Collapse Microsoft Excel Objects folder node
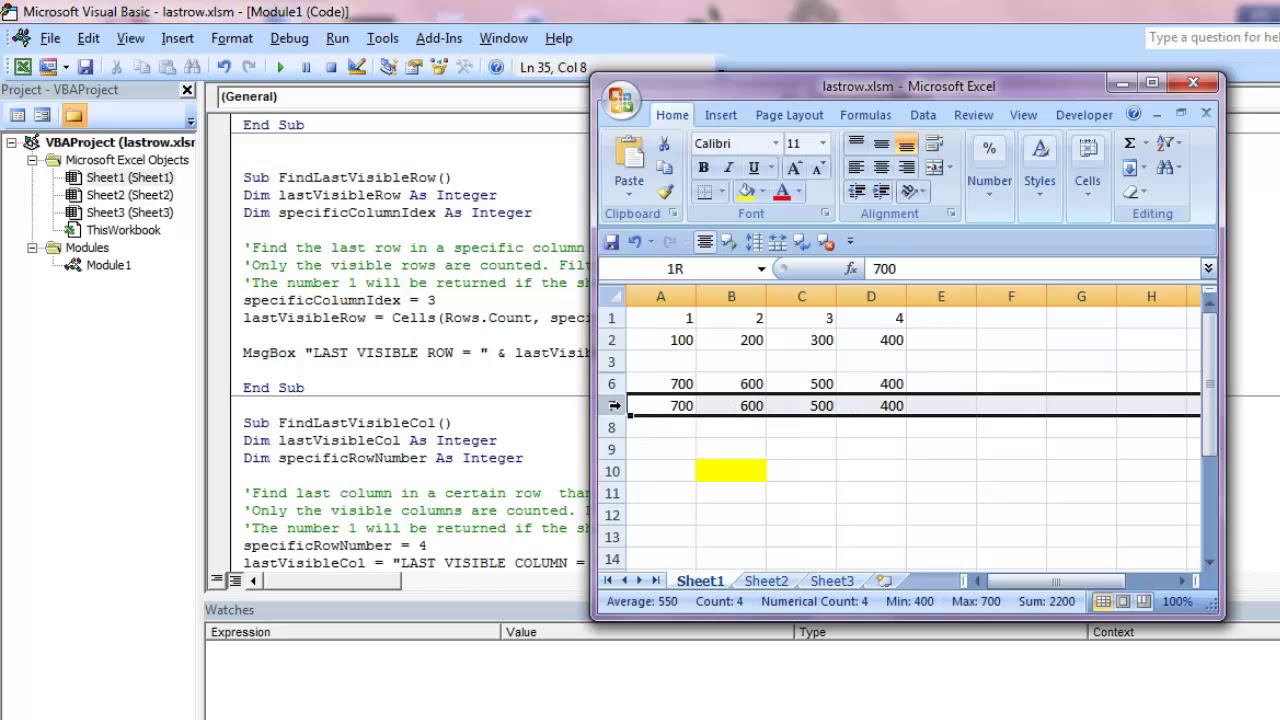 click(31, 160)
